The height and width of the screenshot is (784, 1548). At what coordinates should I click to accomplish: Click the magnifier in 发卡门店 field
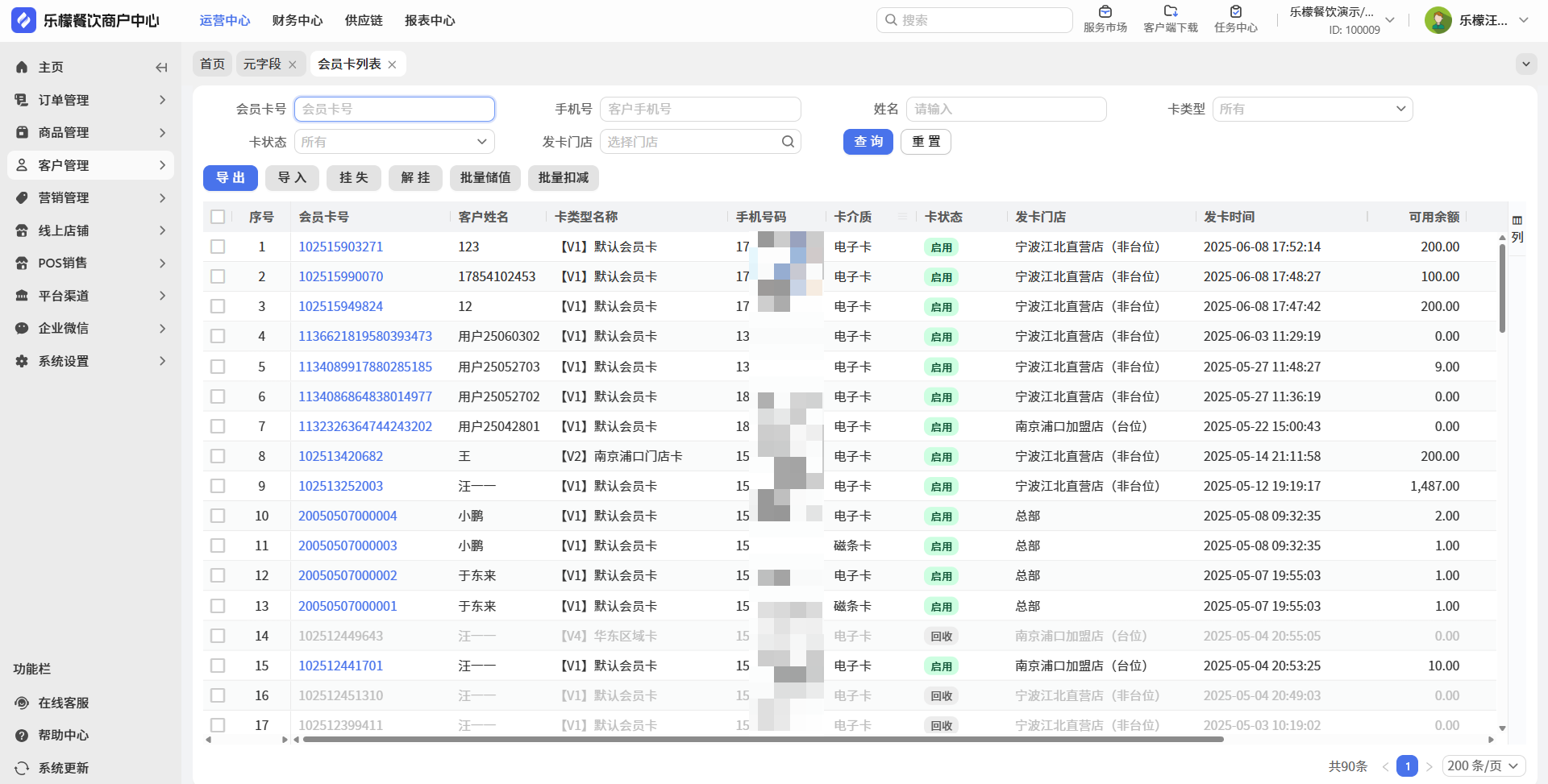tap(788, 142)
